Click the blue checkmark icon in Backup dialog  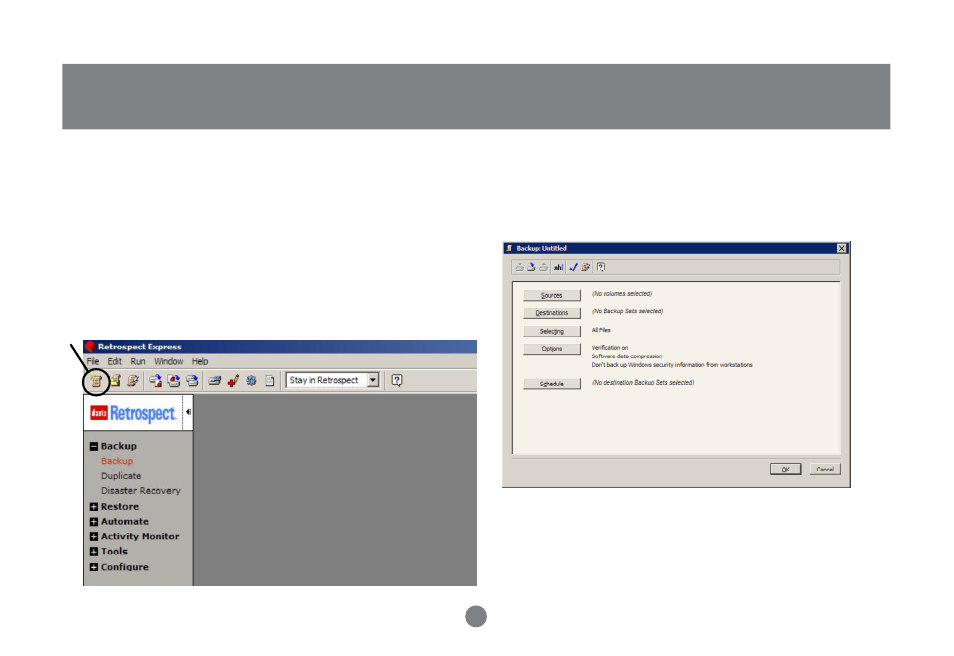click(x=573, y=267)
